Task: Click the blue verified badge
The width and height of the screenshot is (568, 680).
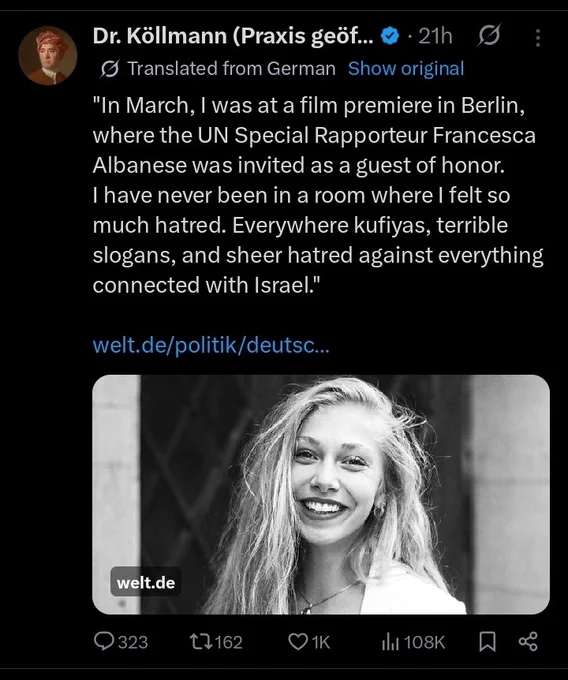Action: [x=390, y=36]
